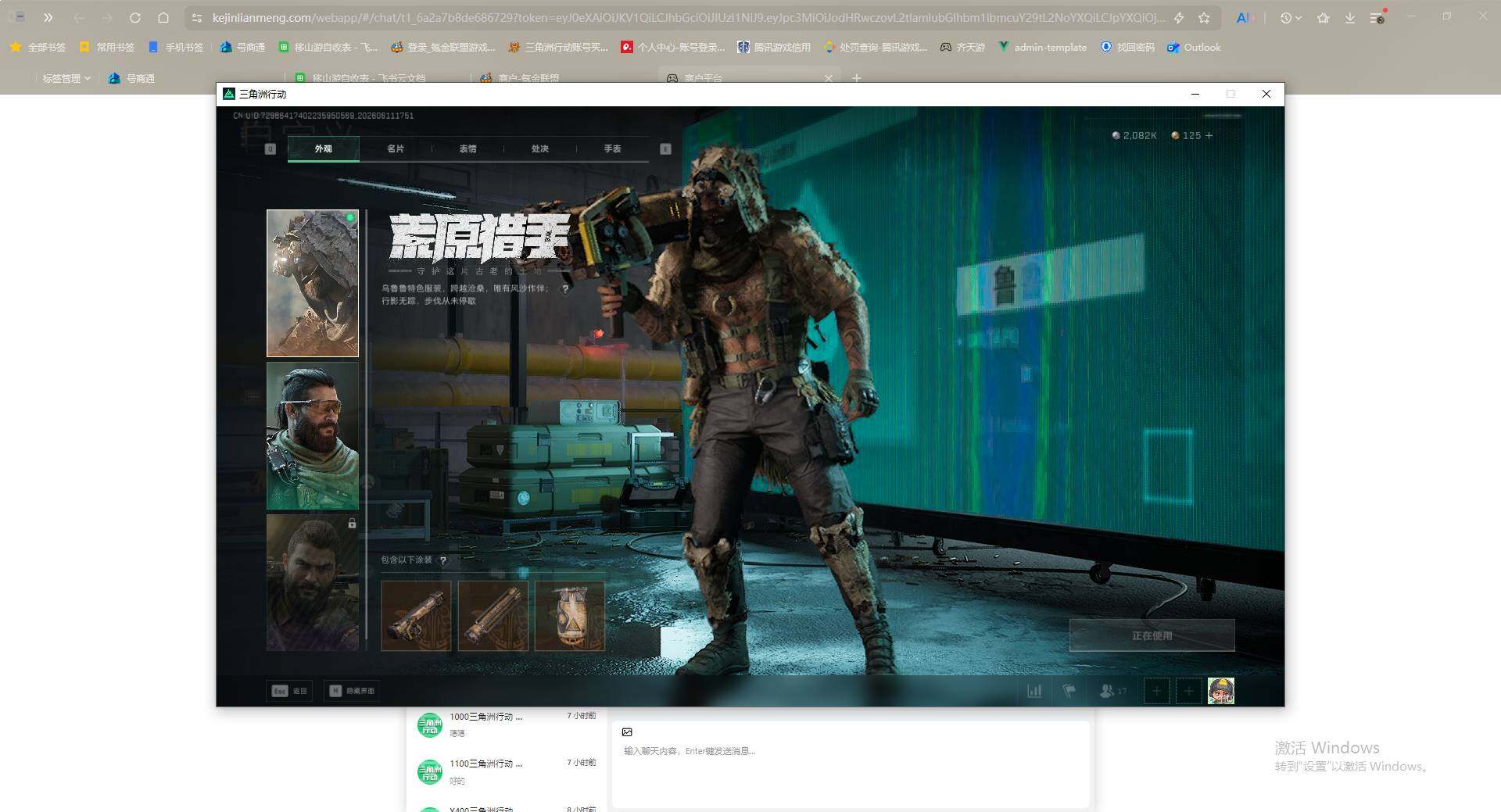Reload the page with the browser refresh icon
The width and height of the screenshot is (1501, 812).
point(135,17)
